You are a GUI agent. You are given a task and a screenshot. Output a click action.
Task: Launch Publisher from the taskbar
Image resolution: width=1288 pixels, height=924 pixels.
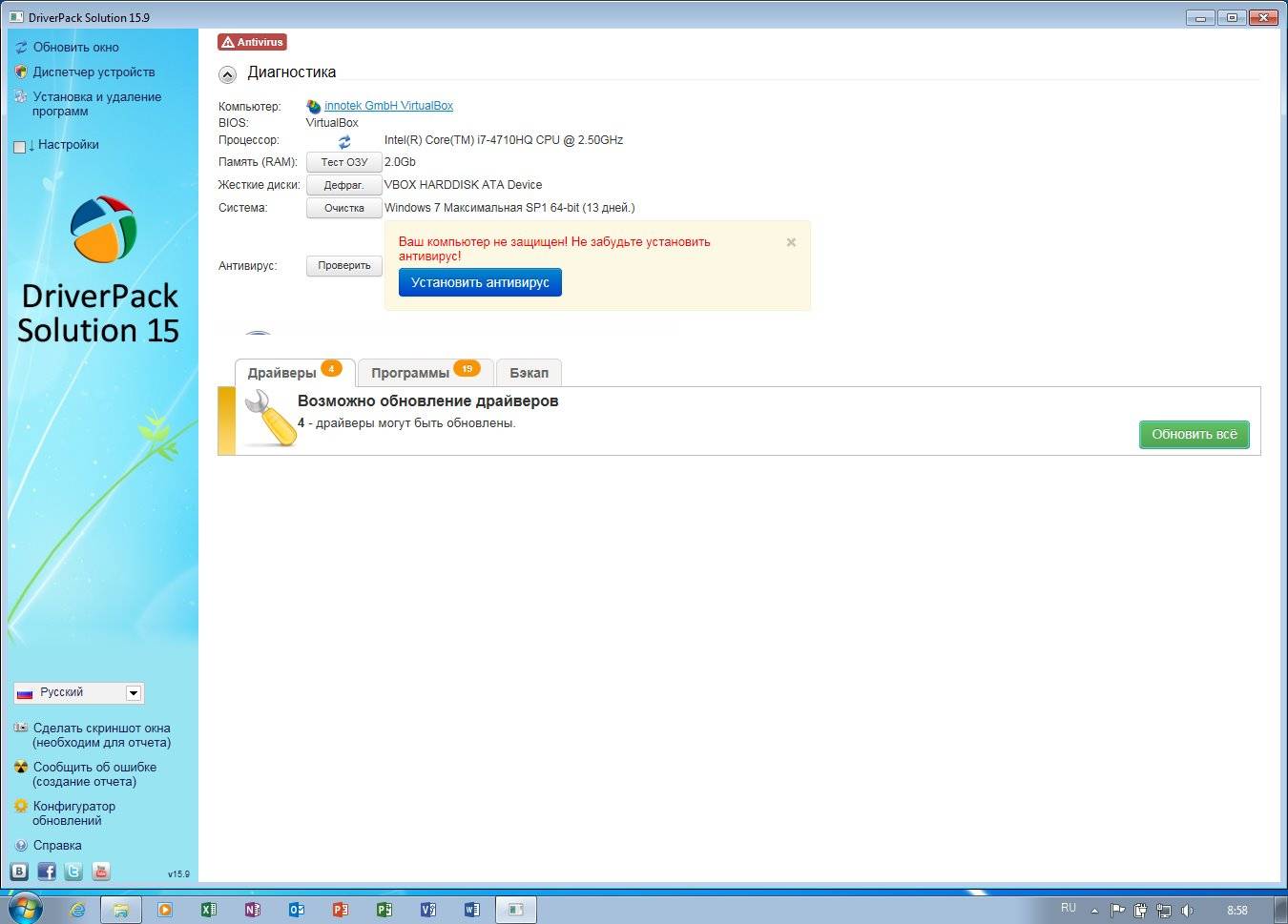point(384,910)
